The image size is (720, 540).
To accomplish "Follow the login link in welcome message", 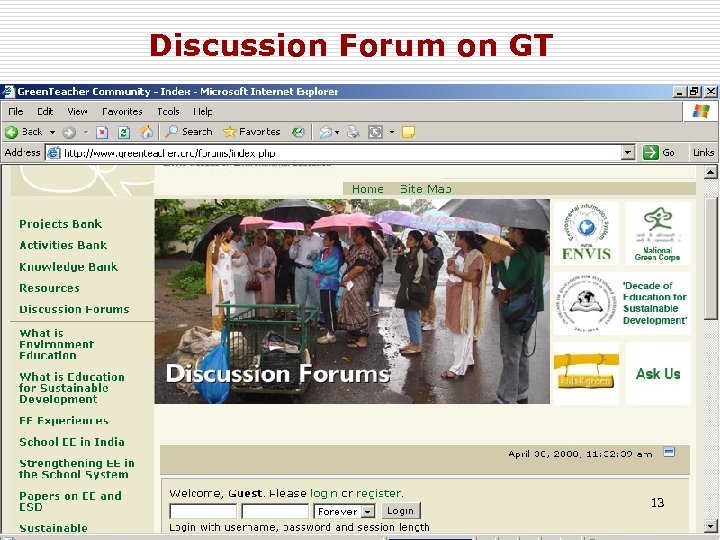I will [324, 493].
